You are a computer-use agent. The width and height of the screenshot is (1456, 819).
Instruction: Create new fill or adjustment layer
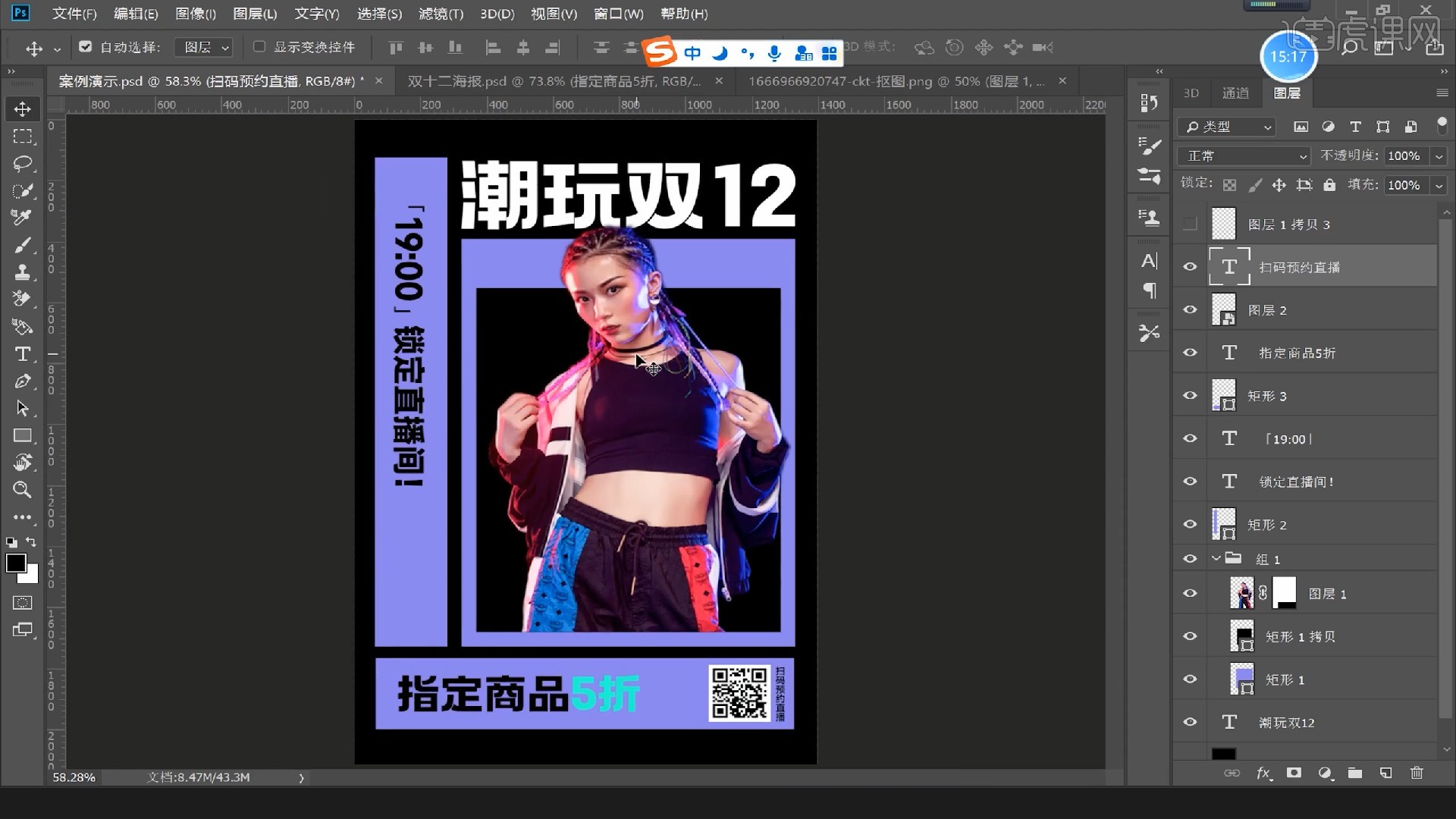[x=1325, y=773]
